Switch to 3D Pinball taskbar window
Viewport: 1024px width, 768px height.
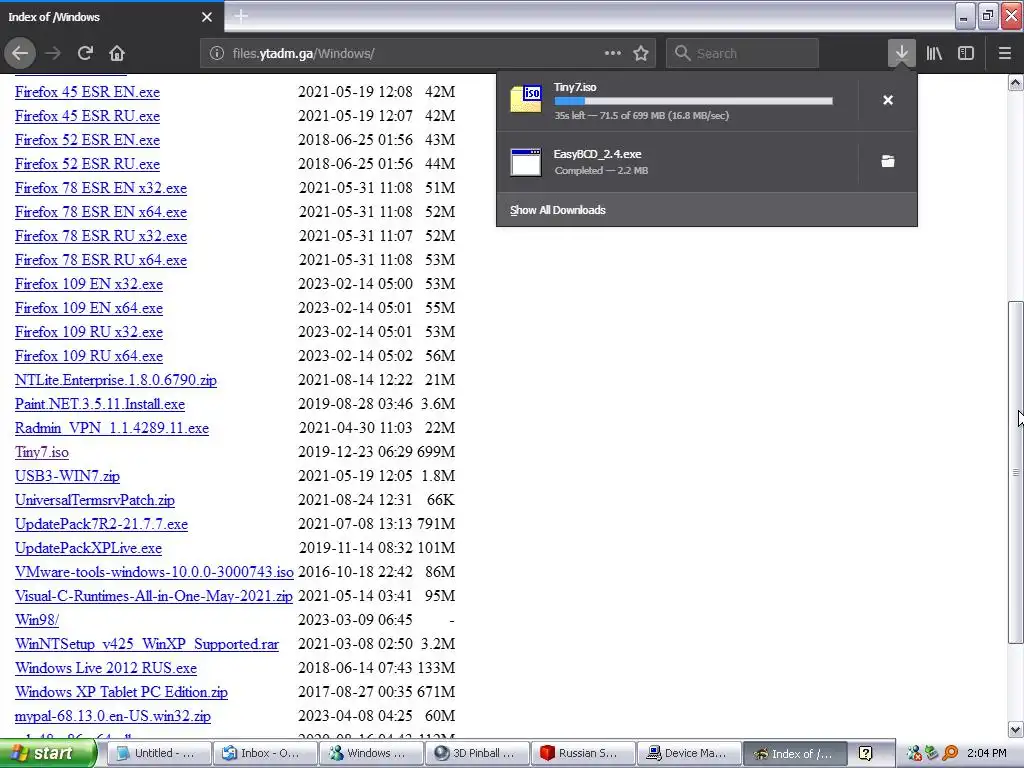[x=477, y=754]
